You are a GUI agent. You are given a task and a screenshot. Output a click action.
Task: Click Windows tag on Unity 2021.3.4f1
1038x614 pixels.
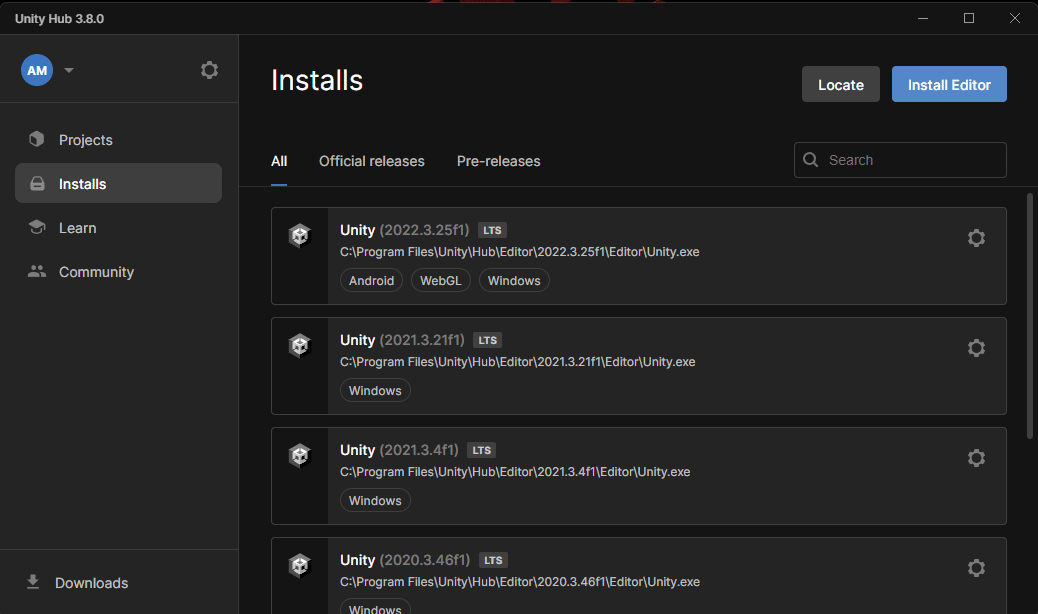375,500
